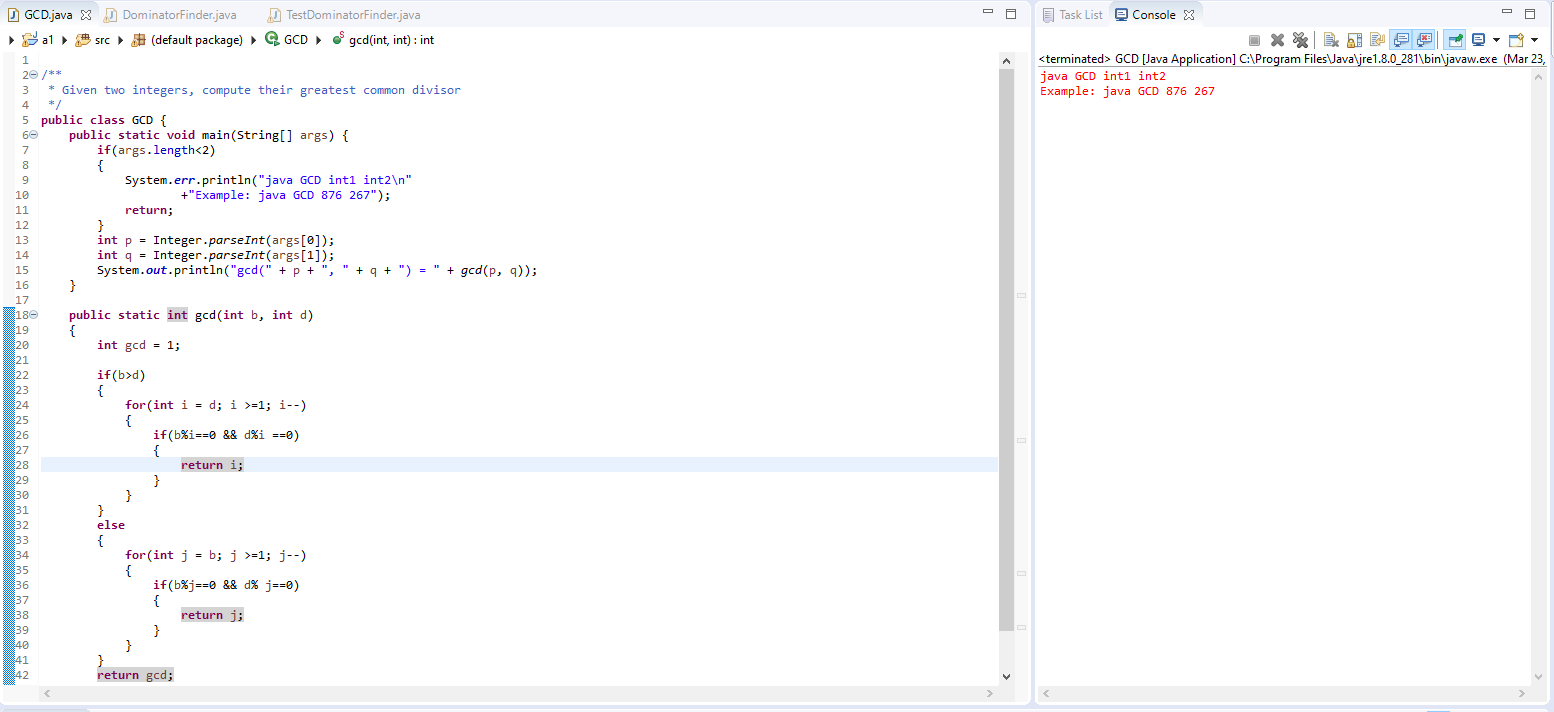Collapse the main method fold at line 6
Image resolution: width=1554 pixels, height=712 pixels.
tap(34, 135)
